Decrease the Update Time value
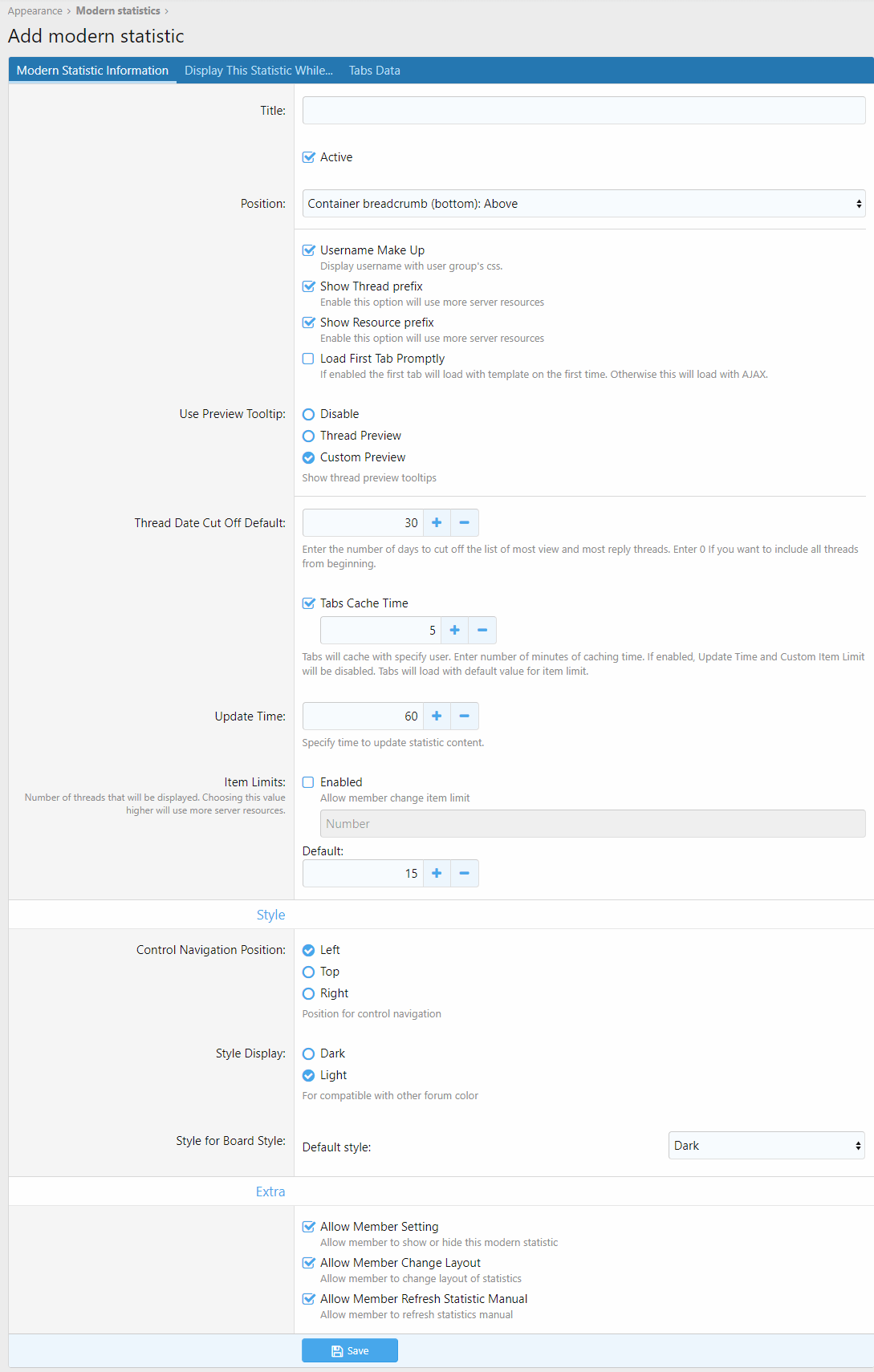This screenshot has height=1372, width=874. (x=464, y=716)
